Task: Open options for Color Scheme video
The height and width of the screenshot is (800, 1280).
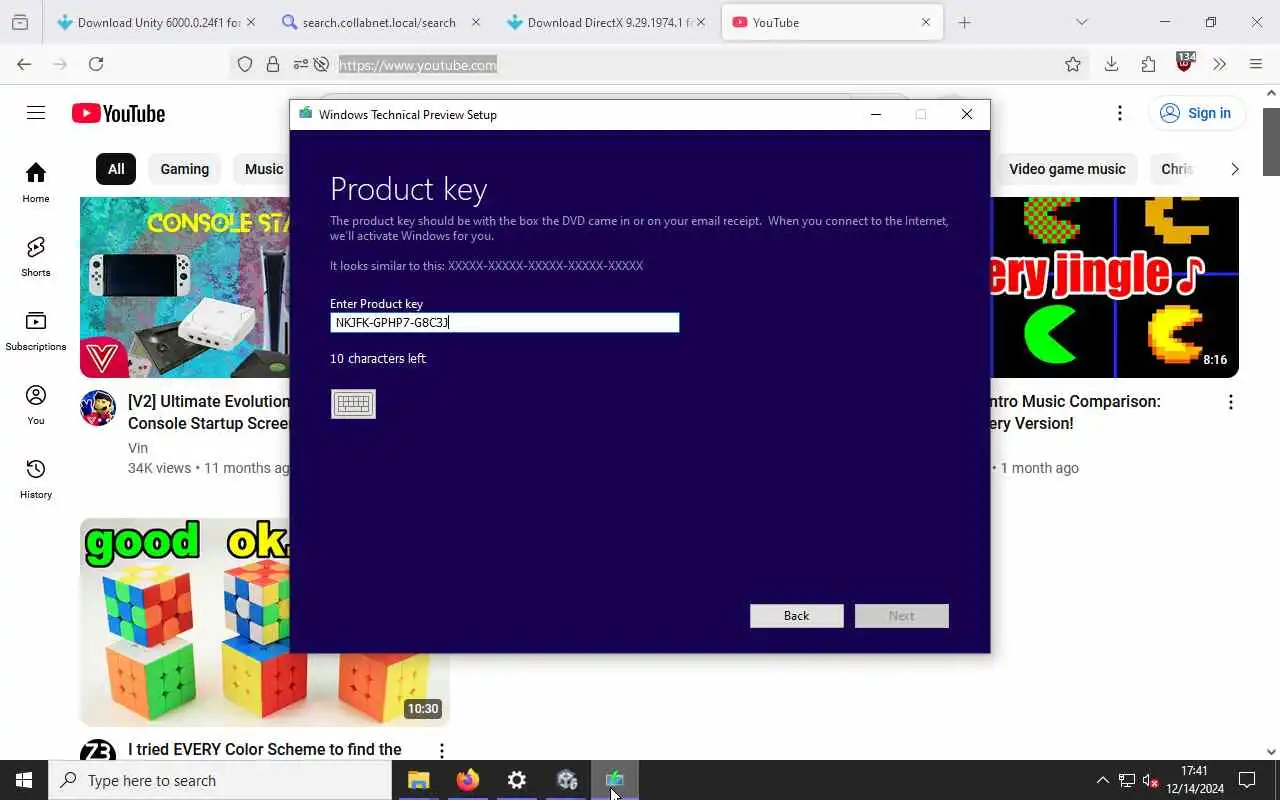Action: (441, 750)
